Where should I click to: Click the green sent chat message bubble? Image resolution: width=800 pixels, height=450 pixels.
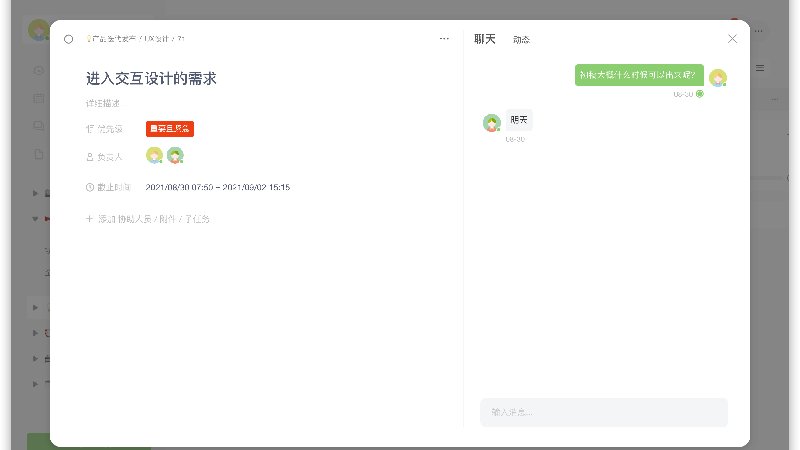(639, 75)
